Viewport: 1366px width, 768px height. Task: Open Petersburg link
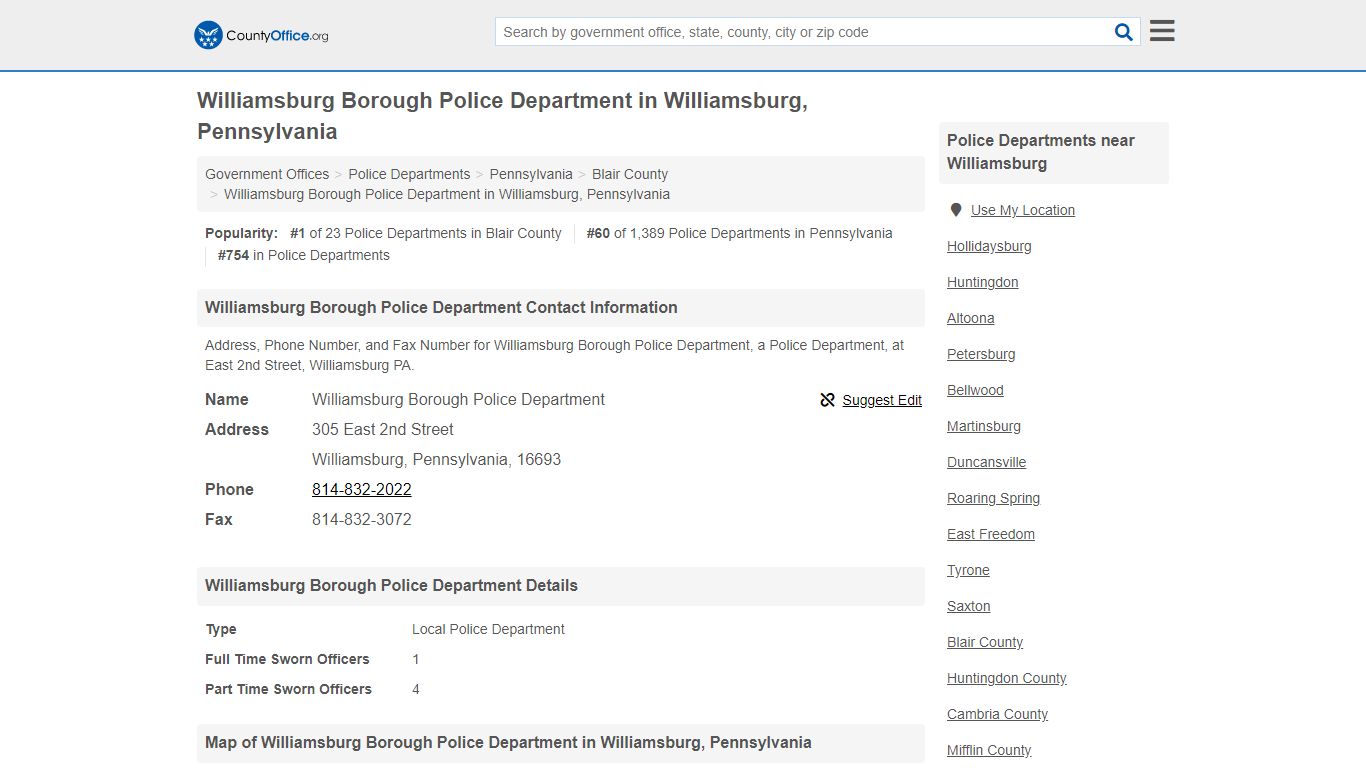981,354
